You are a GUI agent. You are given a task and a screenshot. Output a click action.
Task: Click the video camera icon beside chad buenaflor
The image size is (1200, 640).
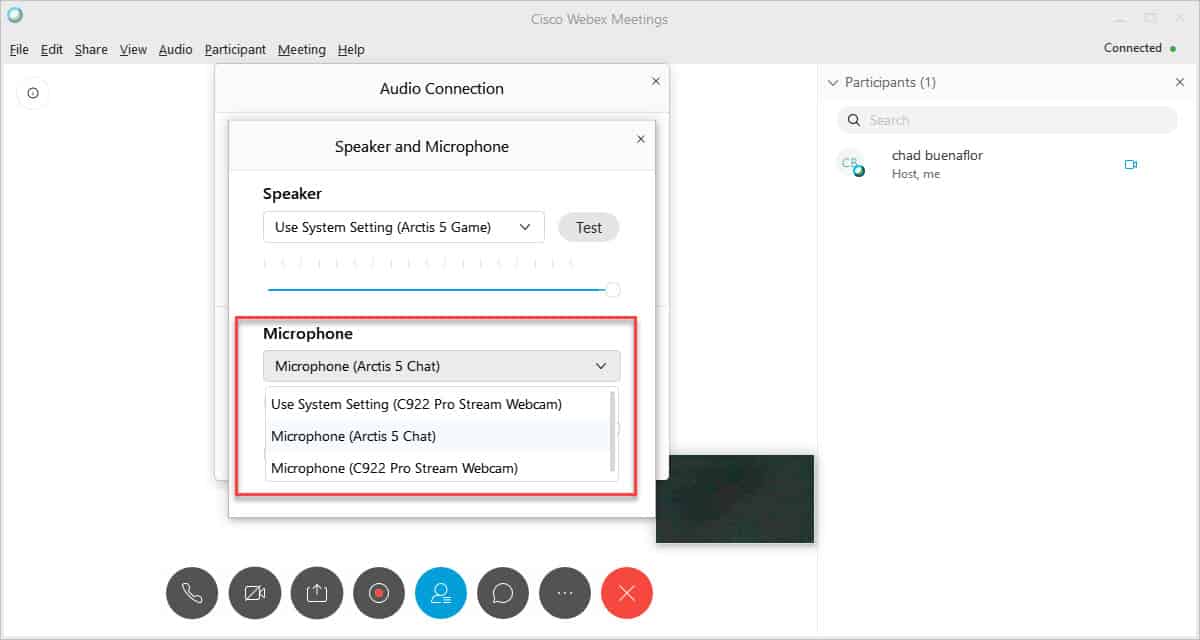(1131, 164)
